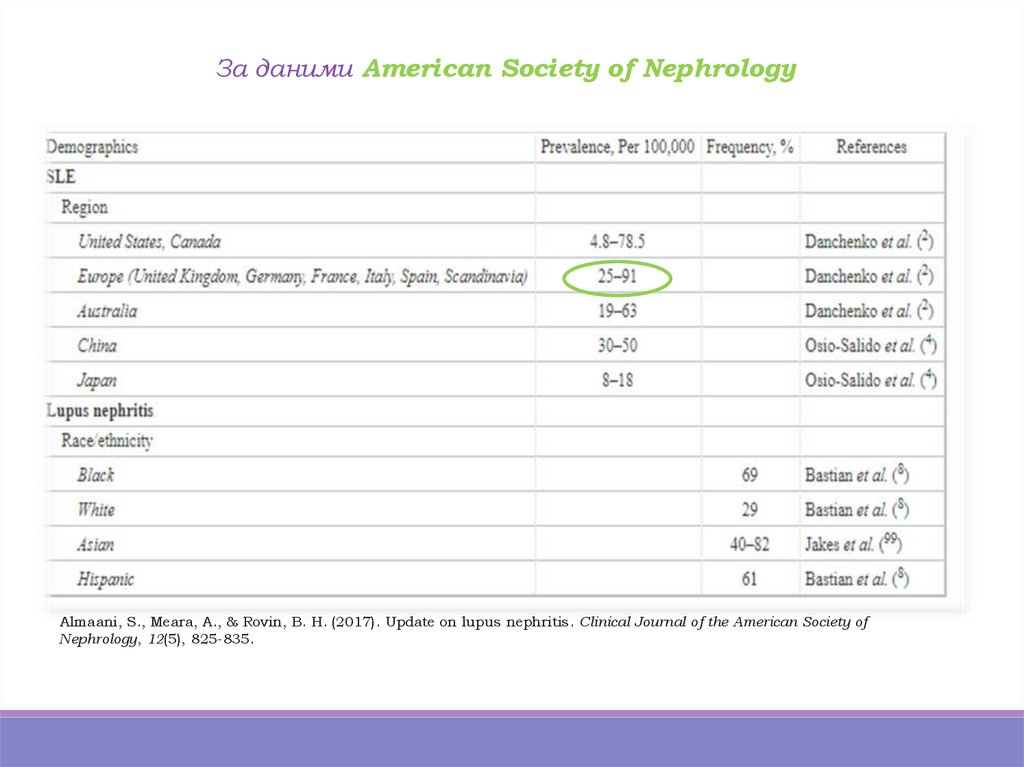Click the 'References' column header
The image size is (1024, 767).
coord(871,147)
